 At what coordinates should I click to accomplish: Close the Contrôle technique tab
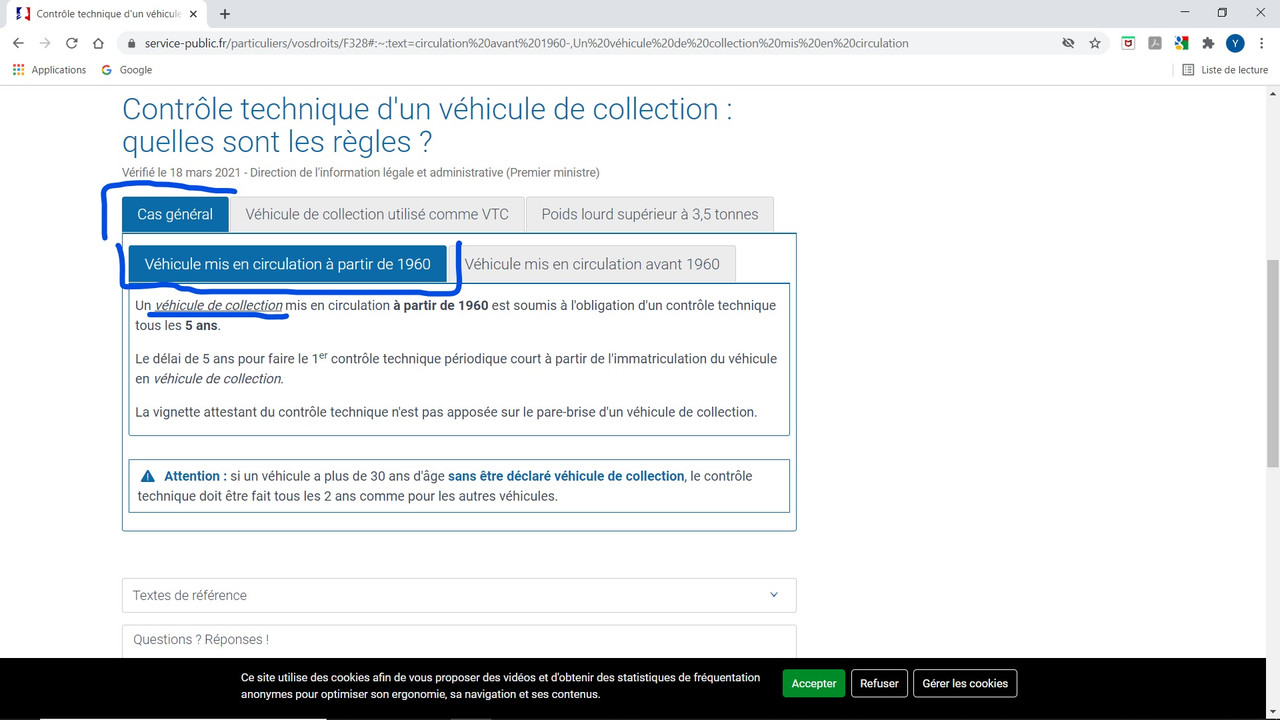point(195,14)
